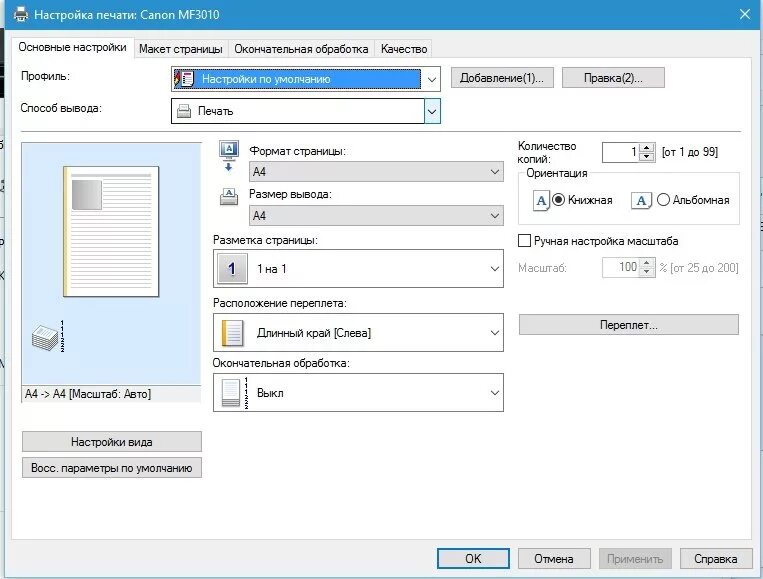This screenshot has width=763, height=579.
Task: Open the 'Окончательная обработка' dropdown with 'Выкл'
Action: [358, 393]
